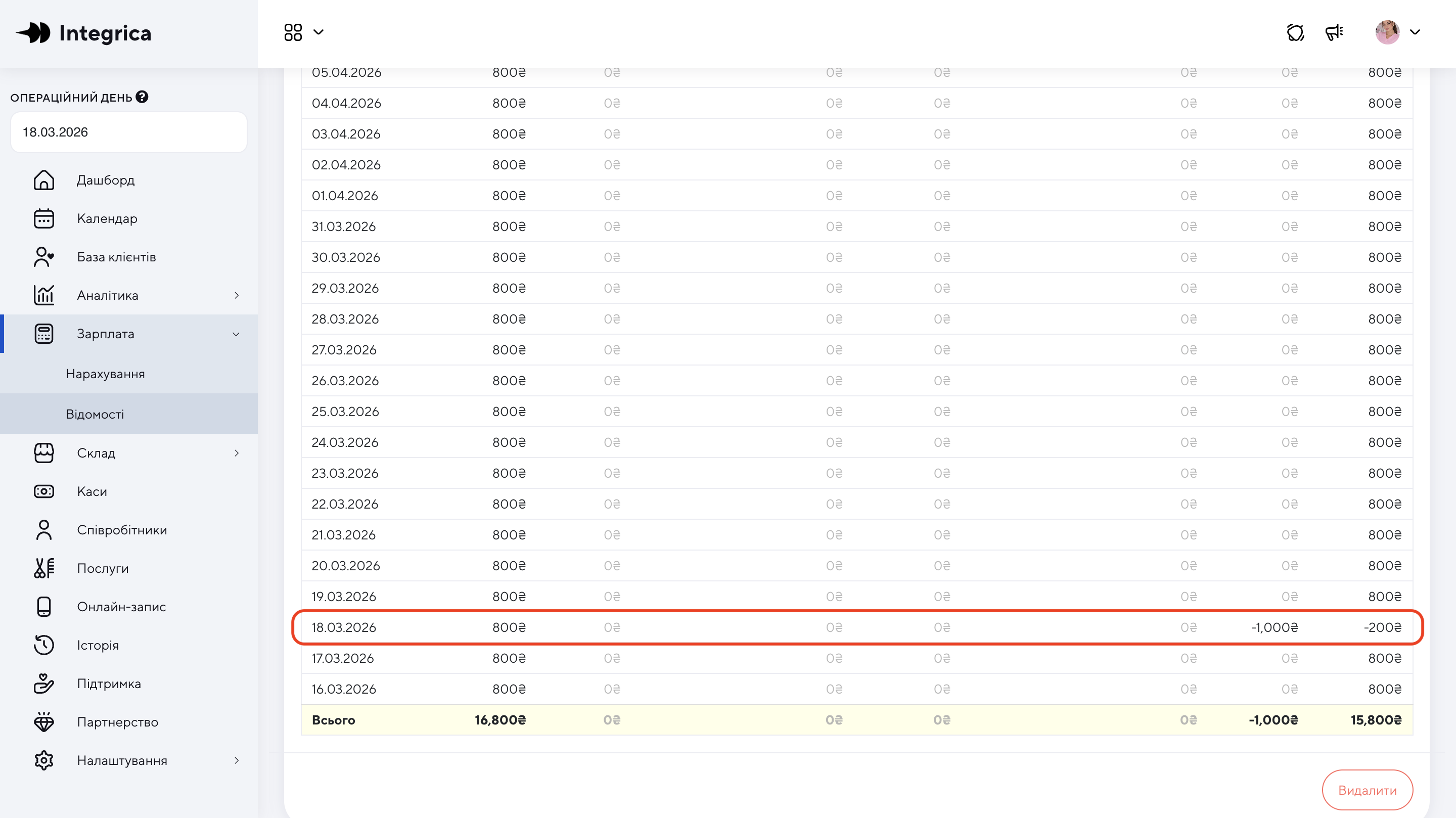Select Нарахування submenu item
The height and width of the screenshot is (818, 1456).
click(x=105, y=374)
